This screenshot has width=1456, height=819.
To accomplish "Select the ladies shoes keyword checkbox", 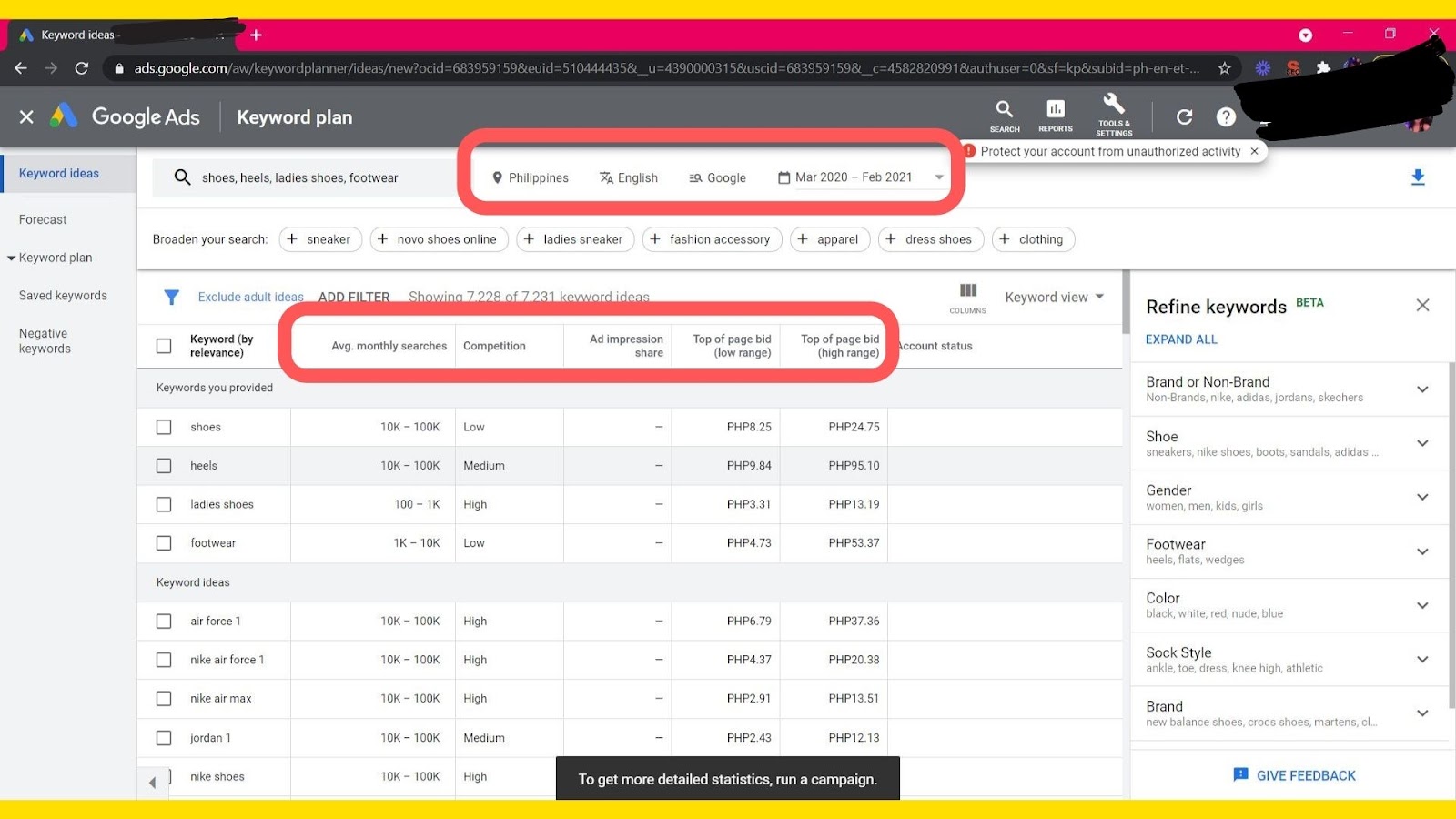I will point(164,504).
